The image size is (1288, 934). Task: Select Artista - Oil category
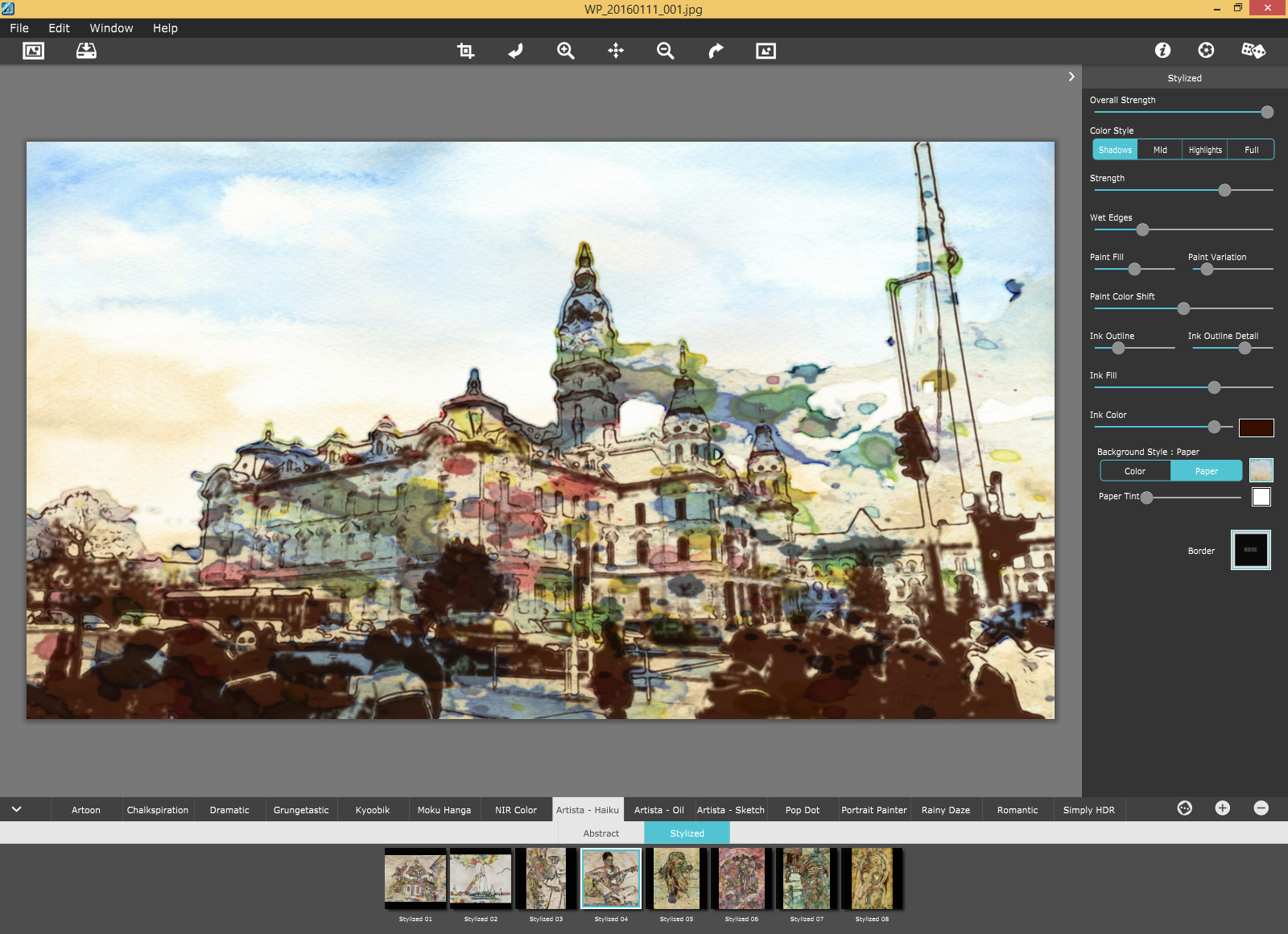coord(659,810)
